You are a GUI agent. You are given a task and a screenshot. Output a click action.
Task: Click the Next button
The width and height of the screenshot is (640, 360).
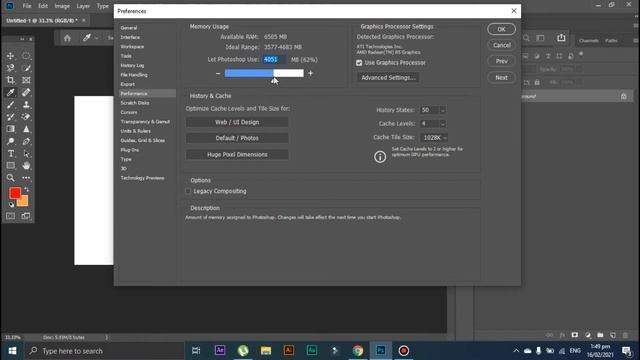tap(501, 78)
